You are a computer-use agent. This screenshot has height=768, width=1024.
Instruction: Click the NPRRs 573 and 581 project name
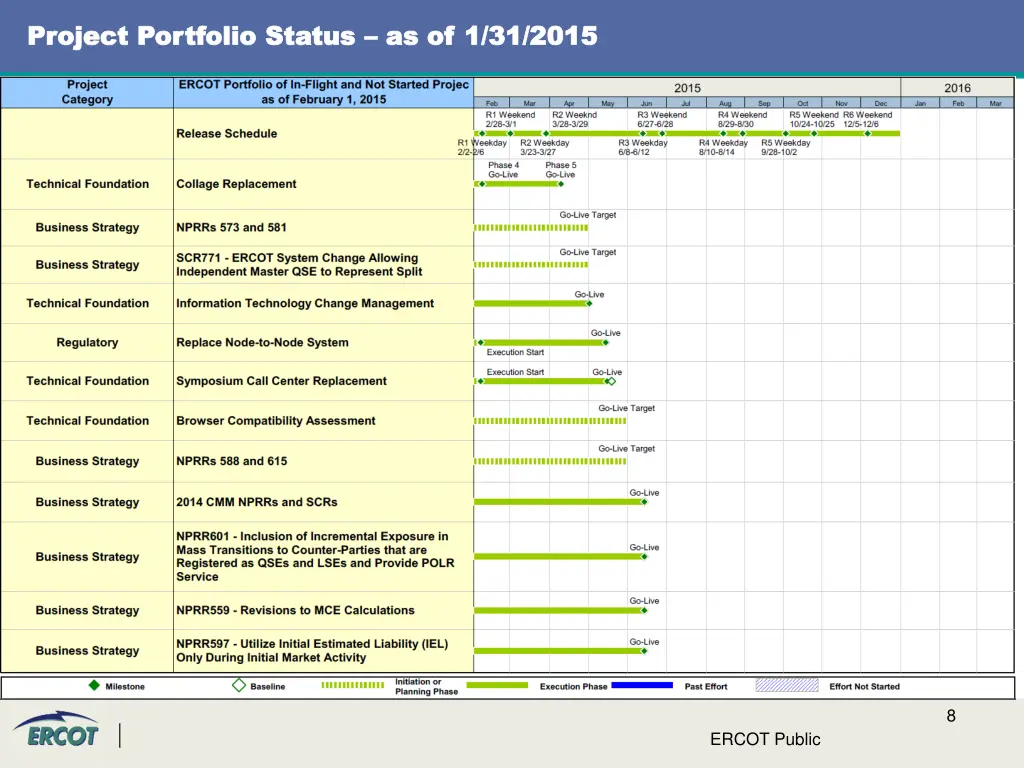pyautogui.click(x=231, y=227)
